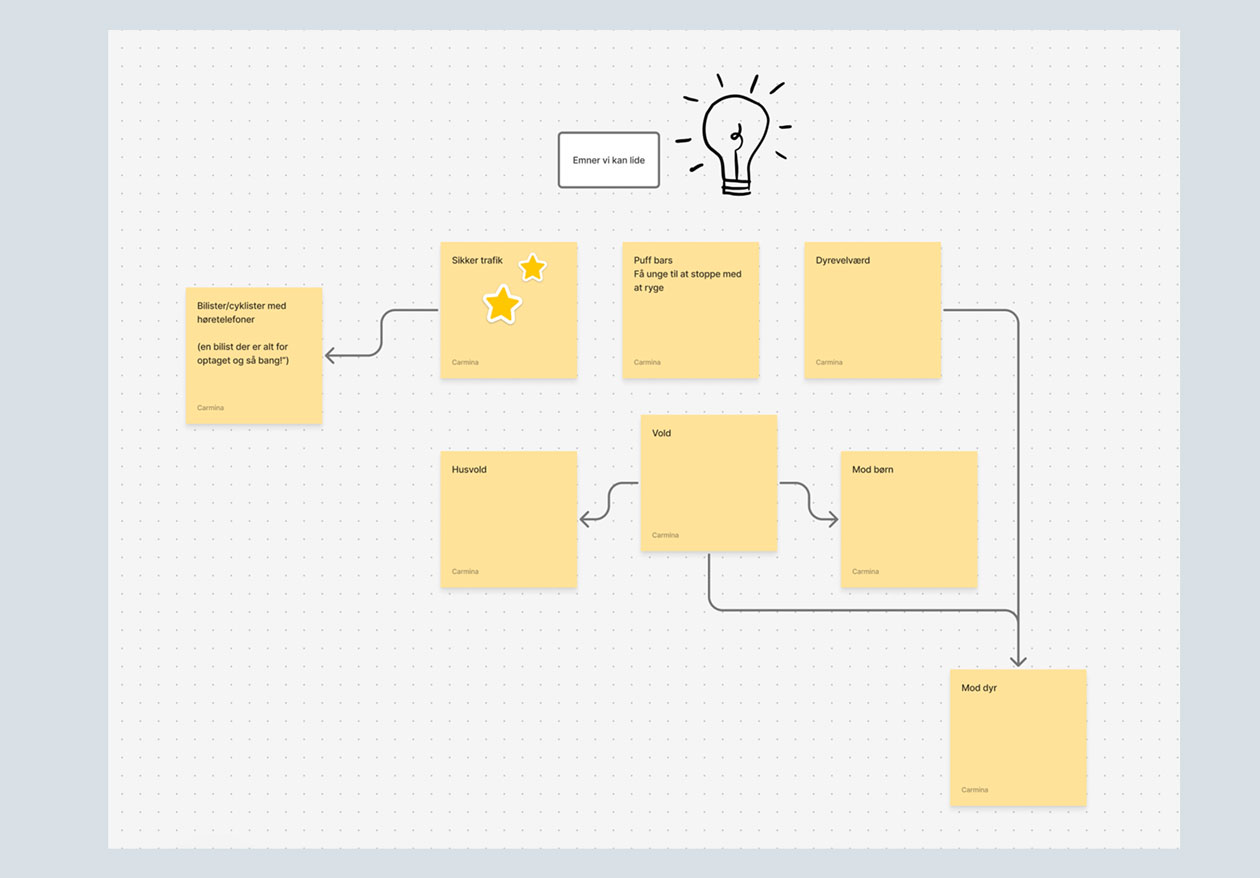Image resolution: width=1260 pixels, height=878 pixels.
Task: Click Carmina author label on Mod dyr note
Action: (x=975, y=790)
